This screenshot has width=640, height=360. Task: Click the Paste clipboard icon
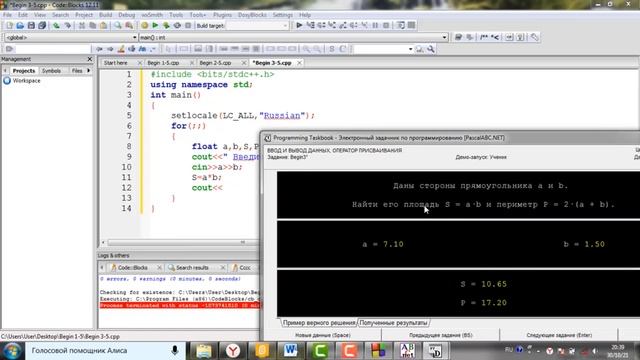[x=104, y=25]
